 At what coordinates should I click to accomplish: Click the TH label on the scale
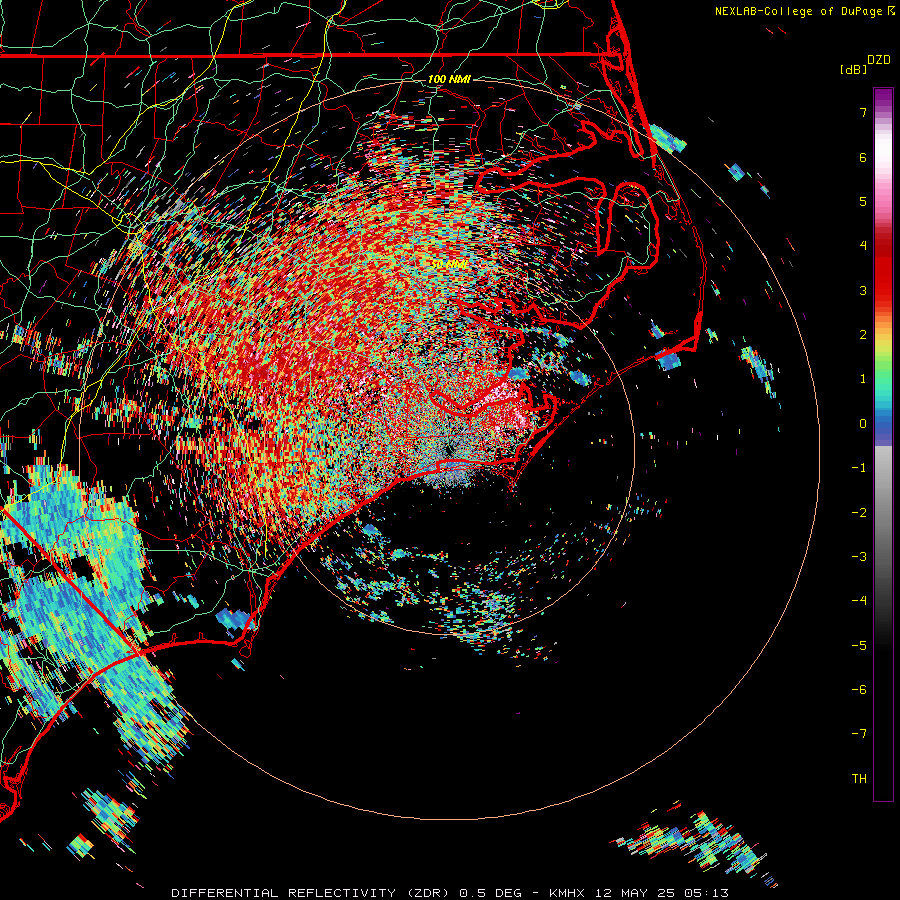click(859, 779)
